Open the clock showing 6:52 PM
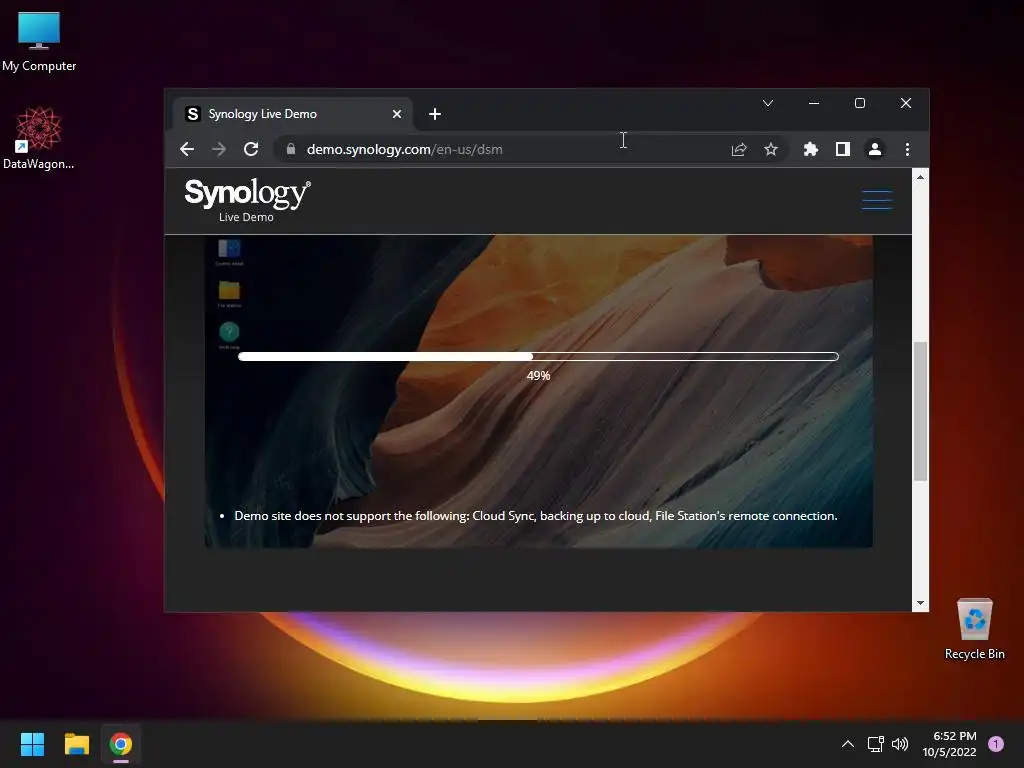This screenshot has height=768, width=1024. tap(950, 744)
